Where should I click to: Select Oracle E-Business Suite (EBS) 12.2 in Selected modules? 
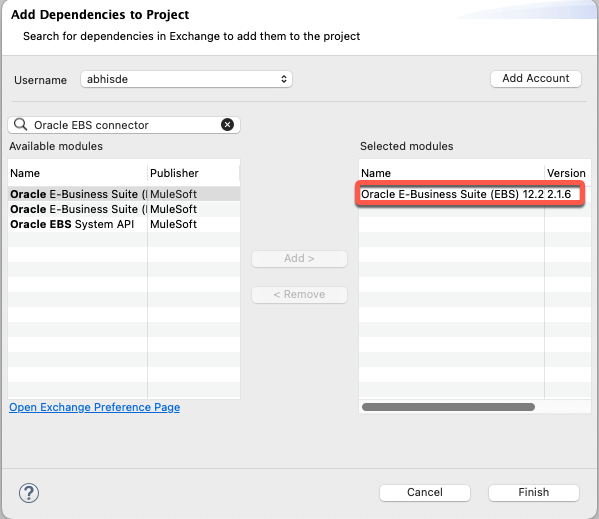470,194
